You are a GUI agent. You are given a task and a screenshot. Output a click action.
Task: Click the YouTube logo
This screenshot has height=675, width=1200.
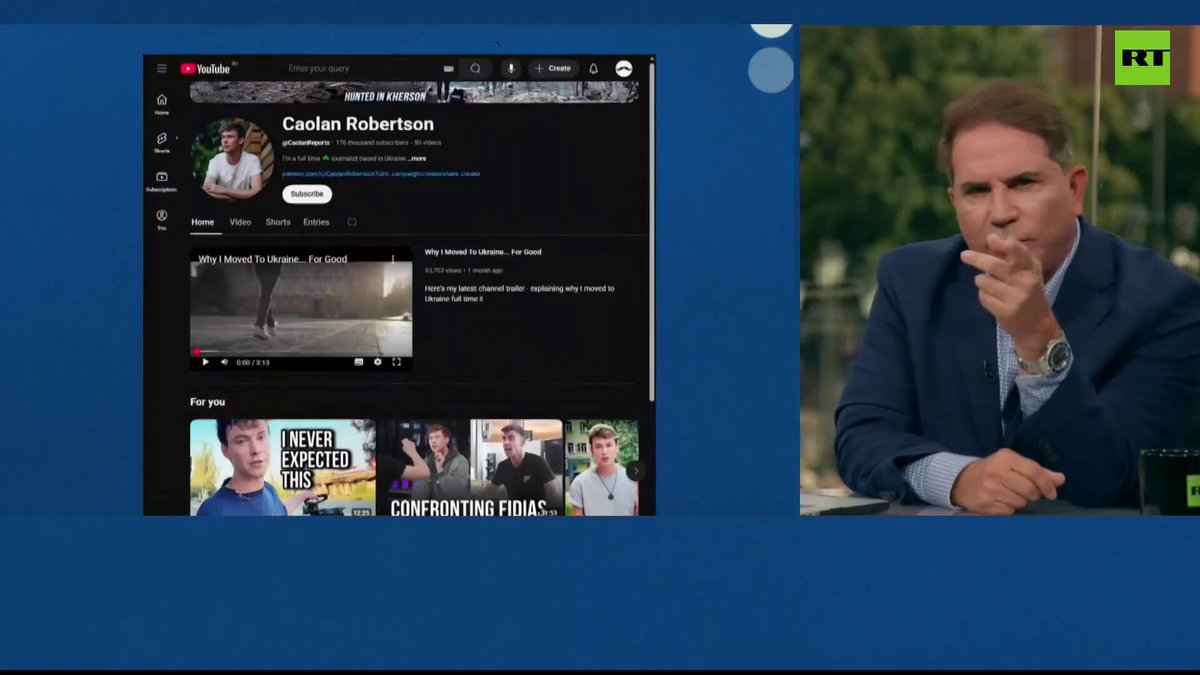tap(206, 69)
